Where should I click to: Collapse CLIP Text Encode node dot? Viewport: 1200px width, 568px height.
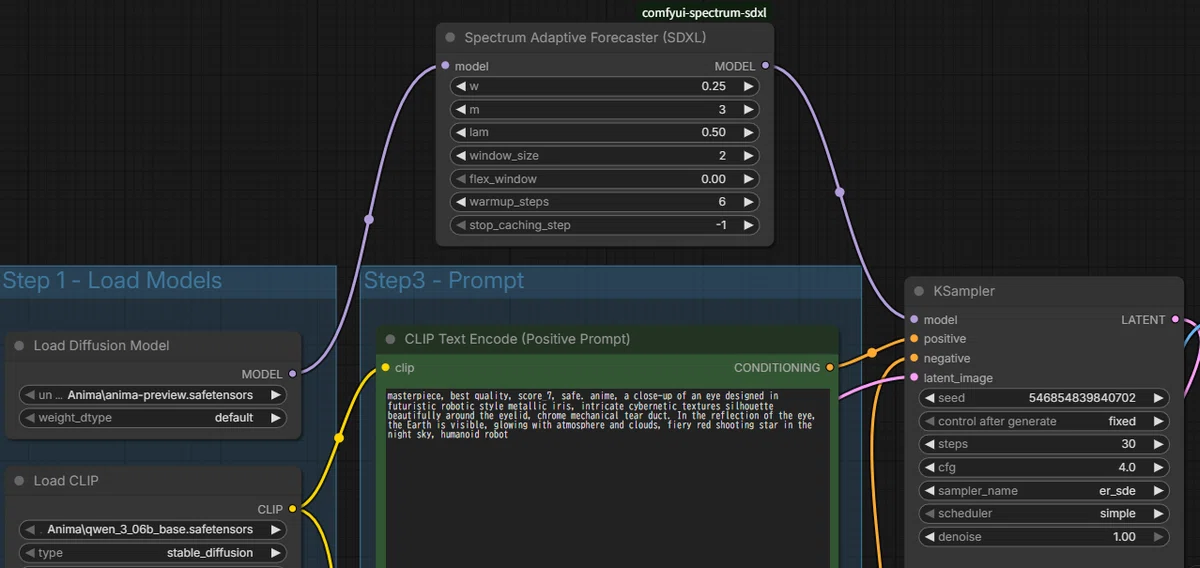390,339
